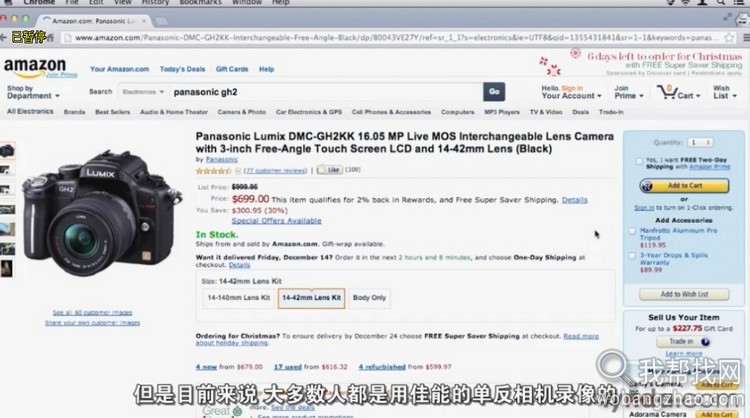
Task: Select the second product thumbnail
Action: click(x=6, y=170)
